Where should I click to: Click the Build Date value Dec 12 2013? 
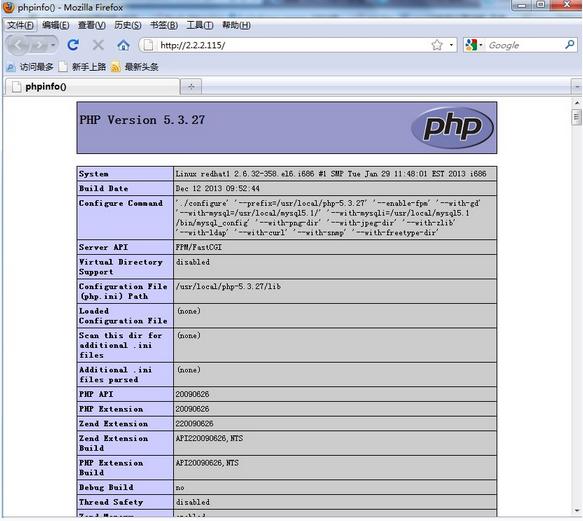click(x=218, y=189)
